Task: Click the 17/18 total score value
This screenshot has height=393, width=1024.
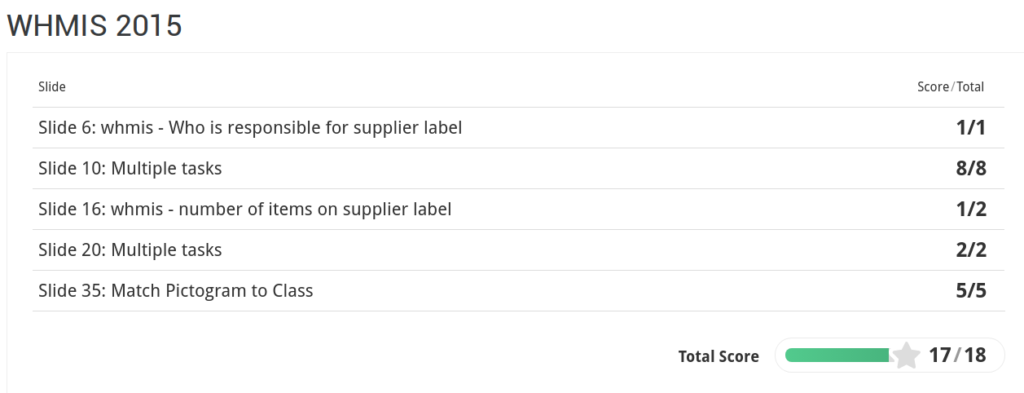Action: (x=957, y=355)
